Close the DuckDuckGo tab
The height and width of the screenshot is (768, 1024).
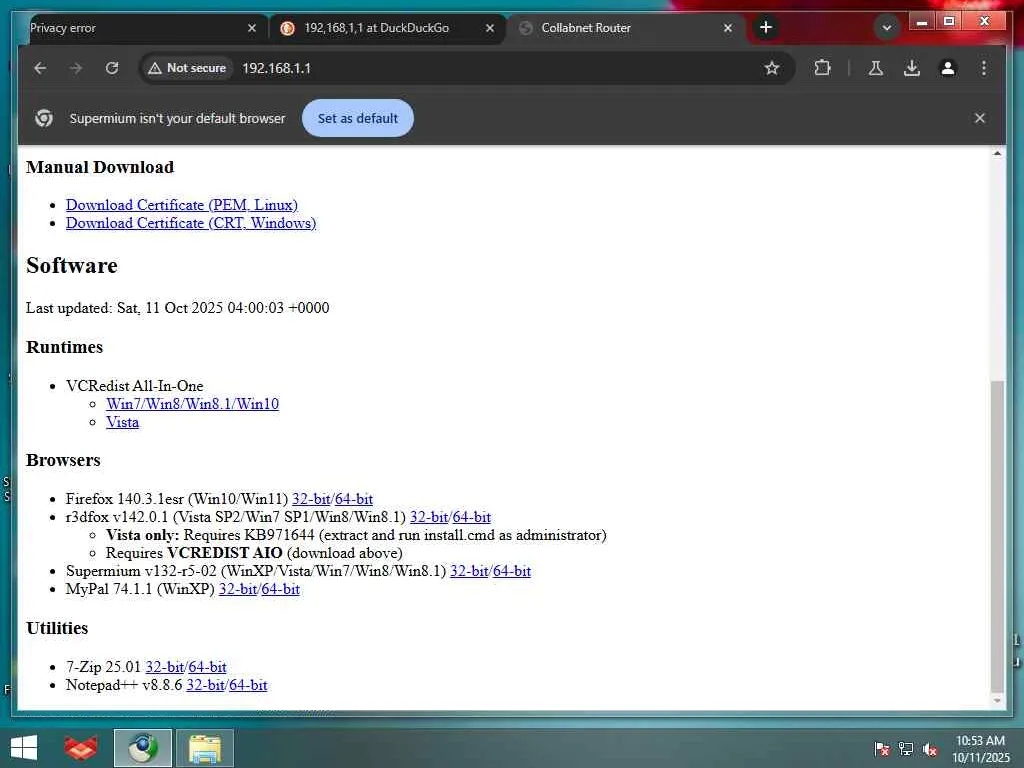click(x=490, y=28)
